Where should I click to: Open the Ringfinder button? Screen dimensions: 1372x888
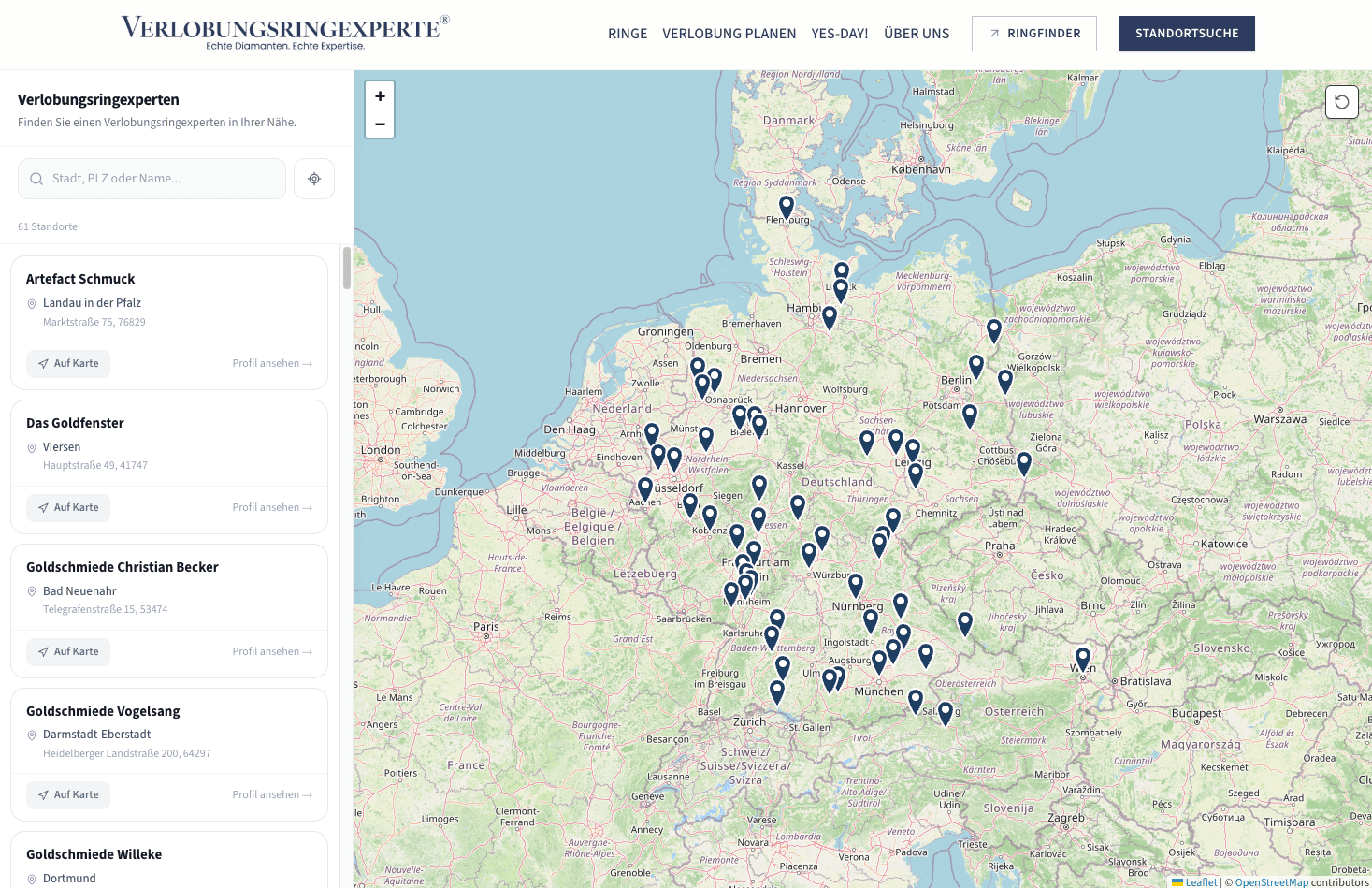[x=1034, y=34]
